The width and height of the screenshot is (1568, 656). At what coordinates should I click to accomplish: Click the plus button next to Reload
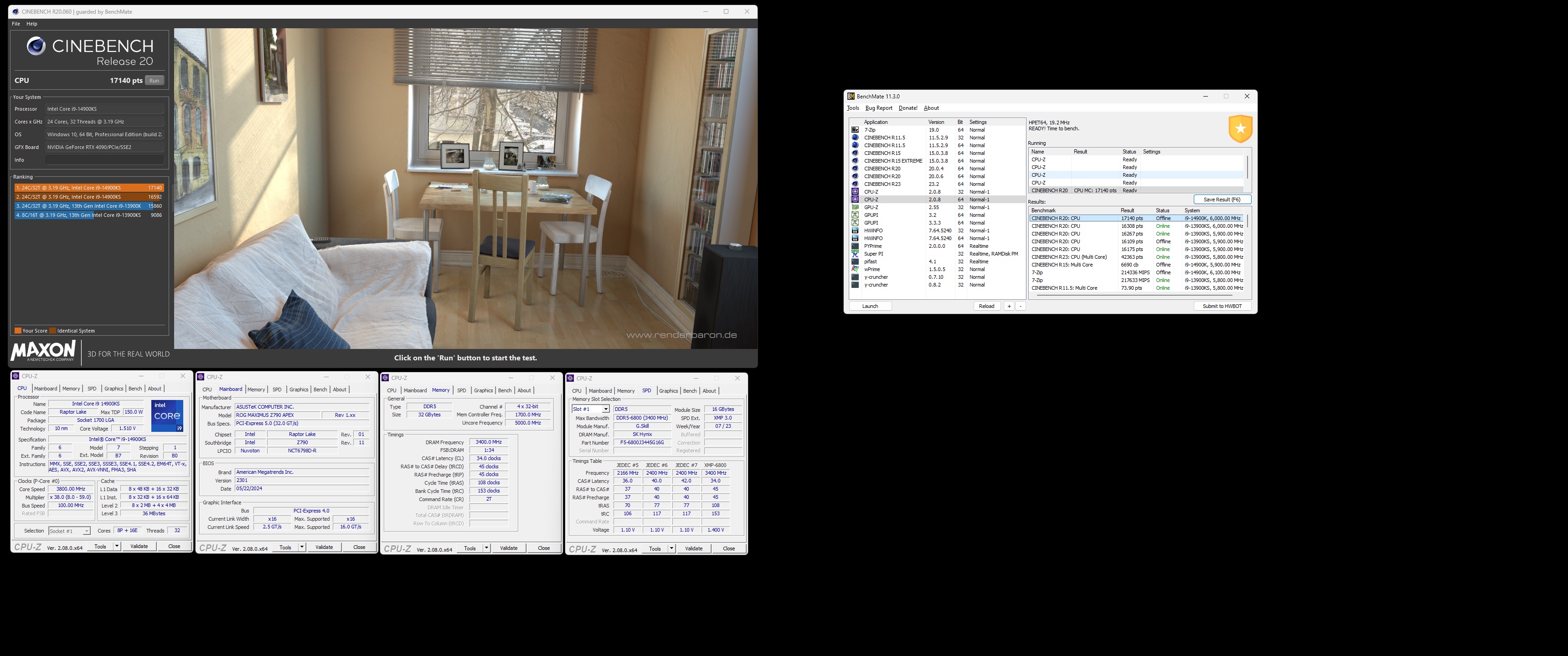[1009, 306]
